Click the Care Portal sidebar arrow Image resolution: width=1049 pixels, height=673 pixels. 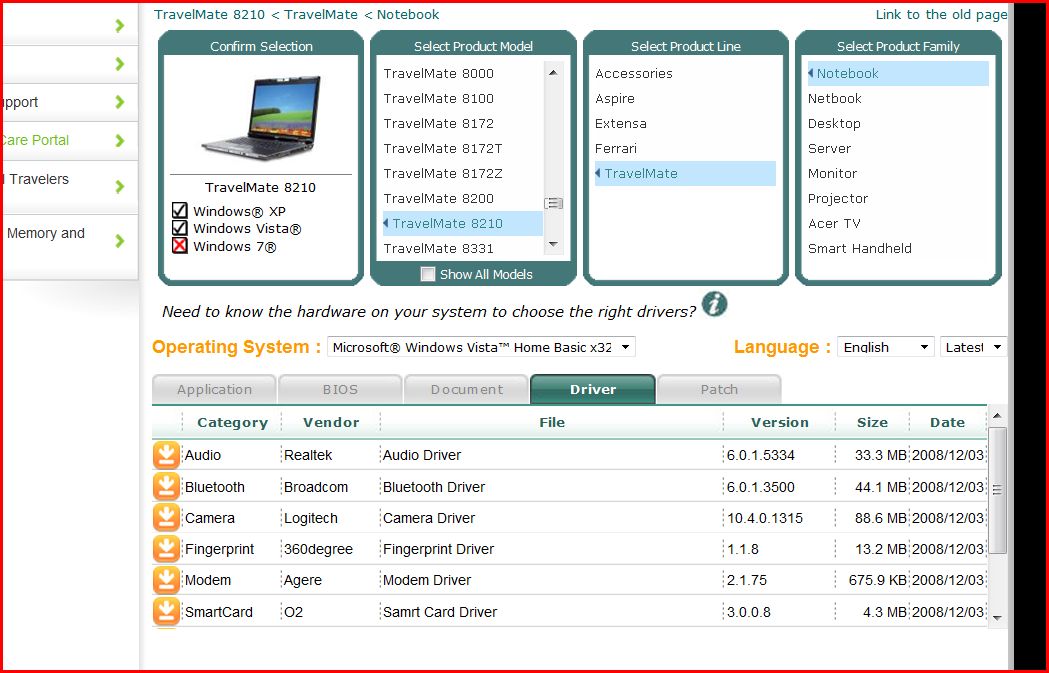tap(120, 140)
